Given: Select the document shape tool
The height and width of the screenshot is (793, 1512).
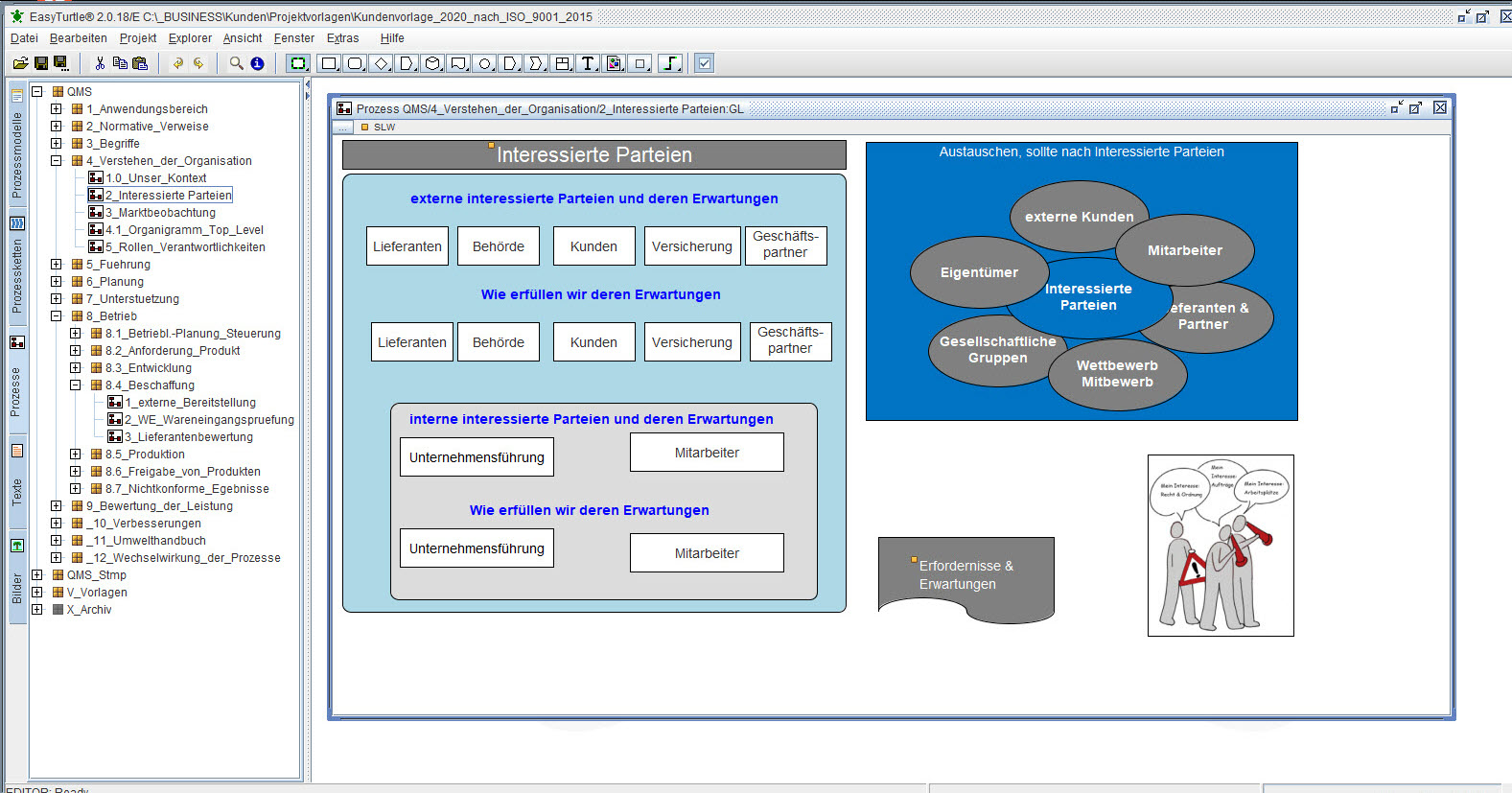Looking at the screenshot, I should pos(459,63).
